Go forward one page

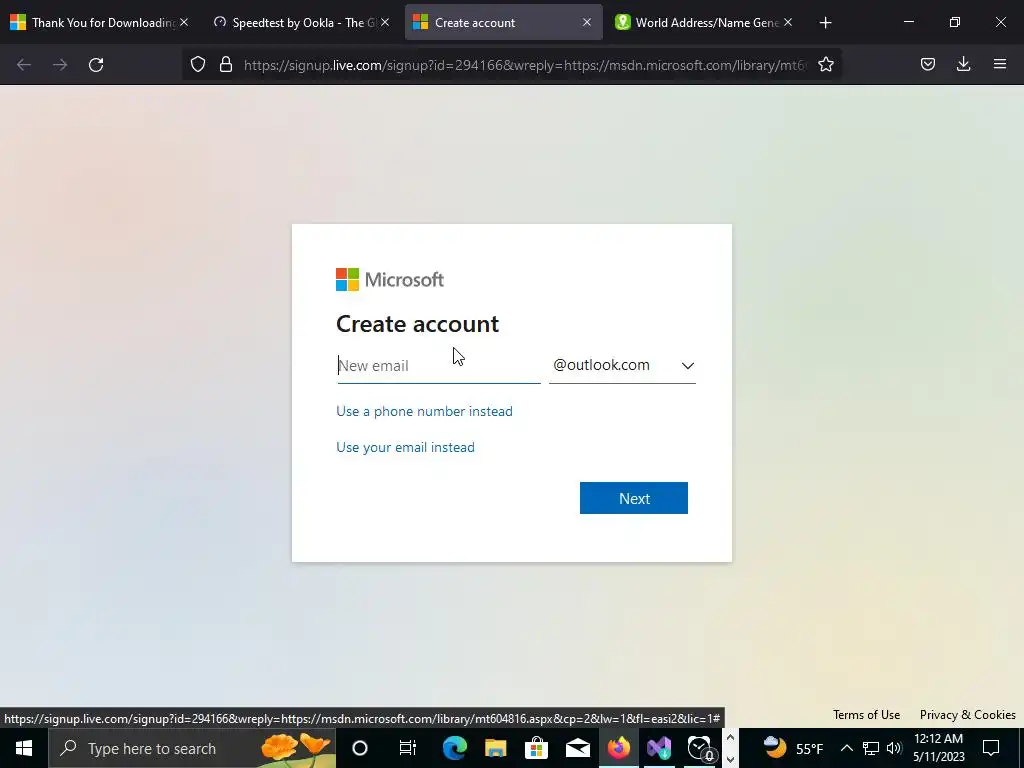coord(60,65)
